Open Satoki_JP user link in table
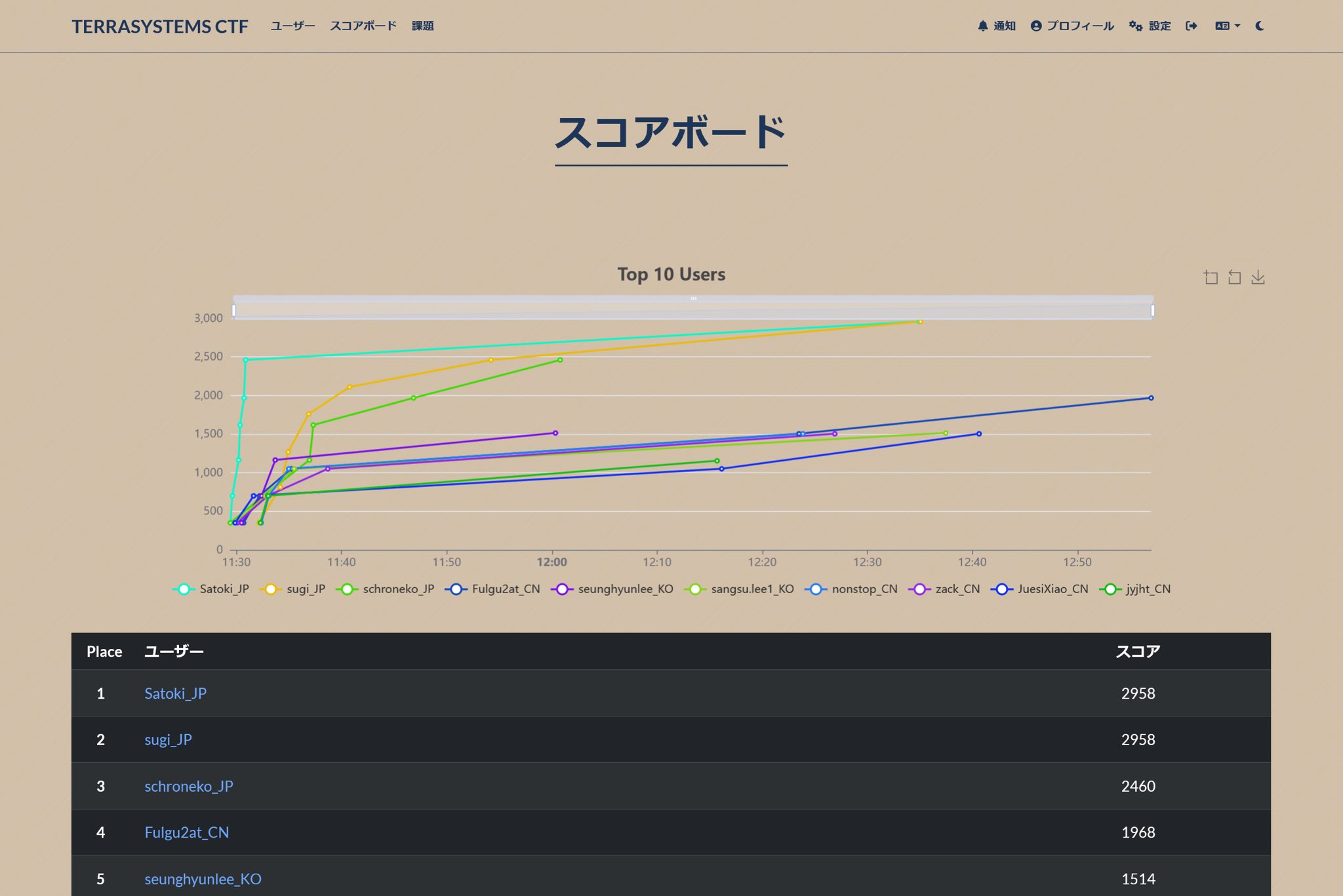 (175, 693)
